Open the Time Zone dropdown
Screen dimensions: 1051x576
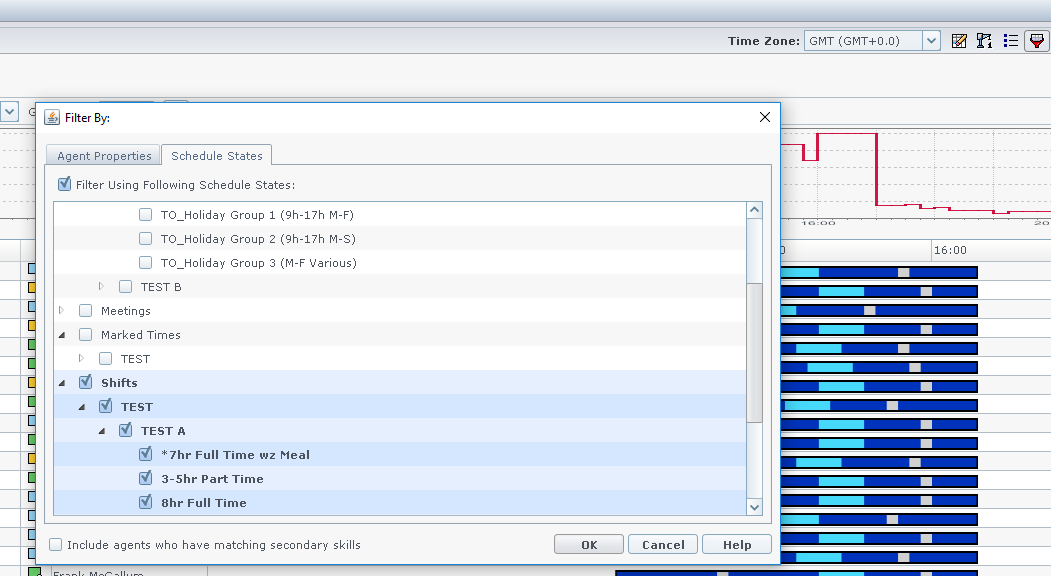pyautogui.click(x=931, y=41)
